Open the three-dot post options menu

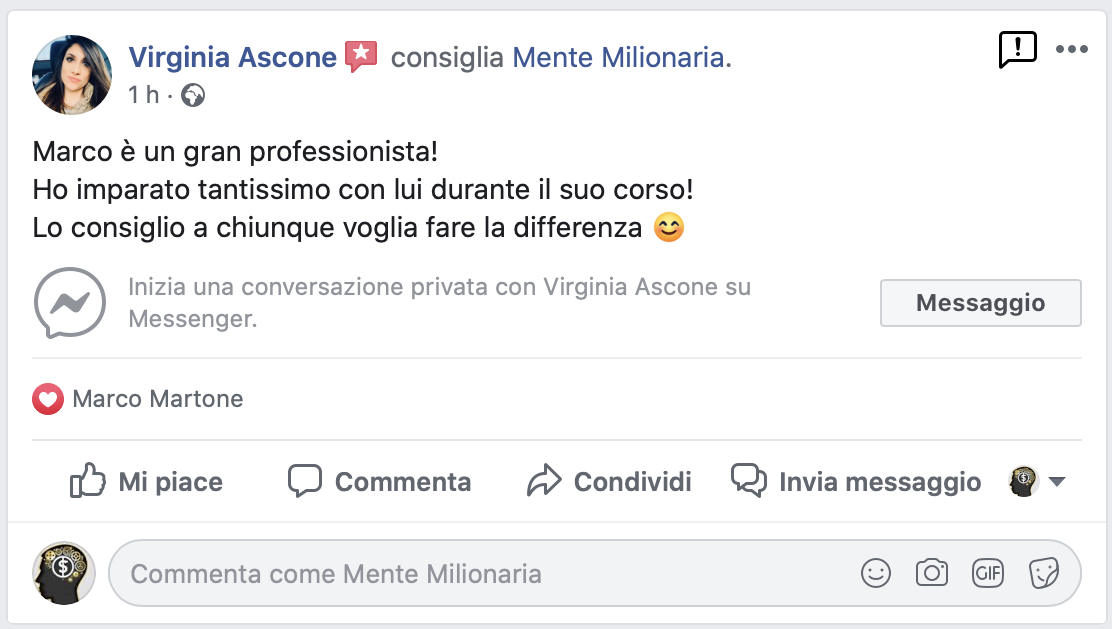(1071, 50)
